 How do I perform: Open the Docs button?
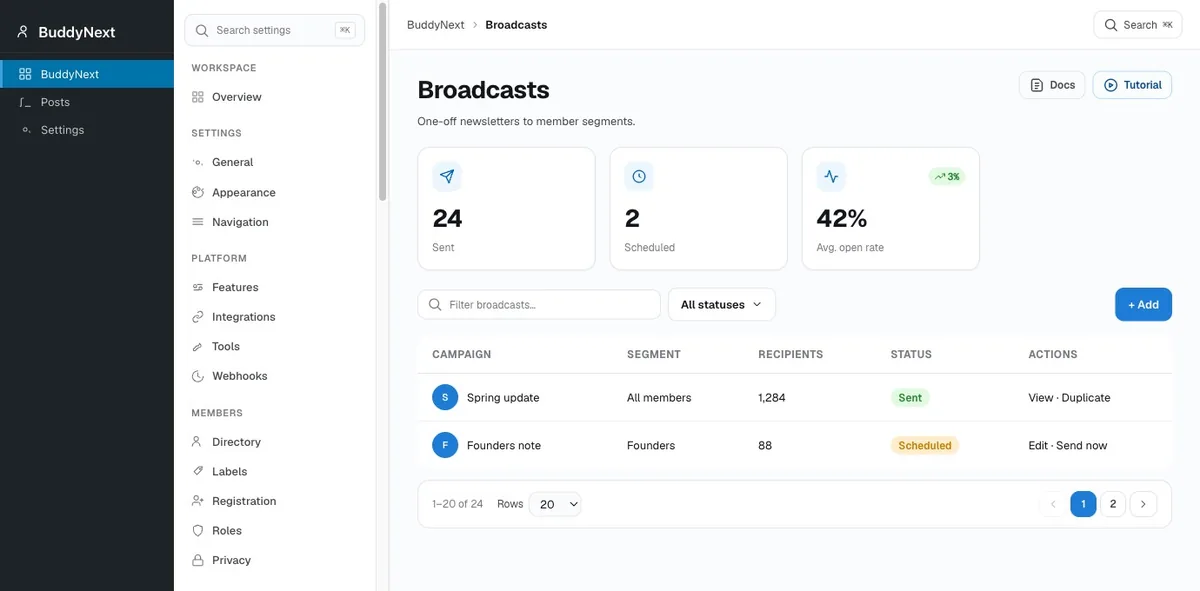tap(1052, 85)
